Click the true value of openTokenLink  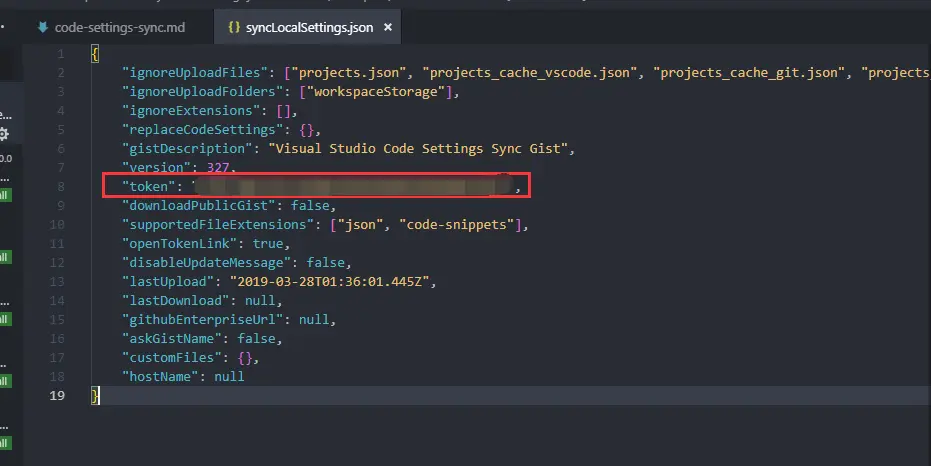coord(268,243)
